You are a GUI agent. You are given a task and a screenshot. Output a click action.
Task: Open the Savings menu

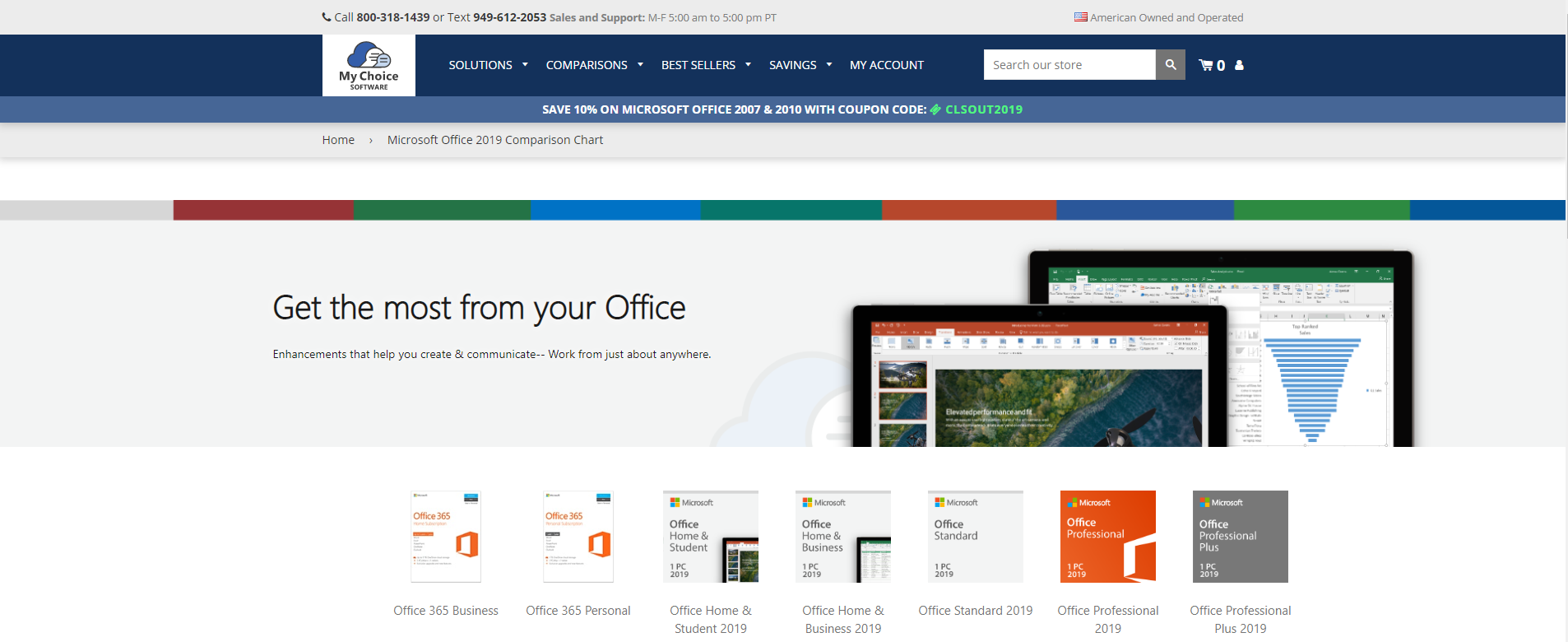tap(800, 65)
